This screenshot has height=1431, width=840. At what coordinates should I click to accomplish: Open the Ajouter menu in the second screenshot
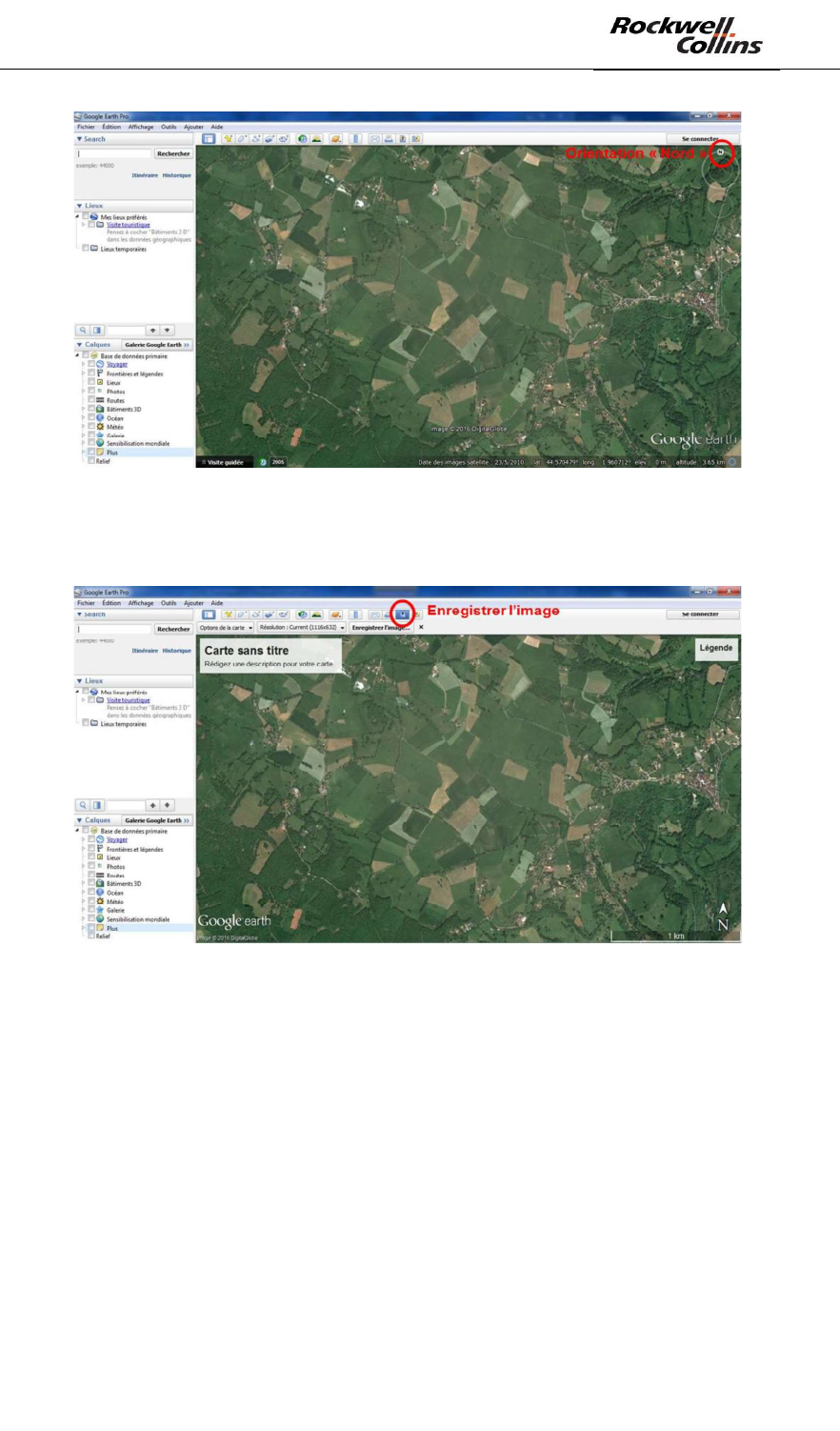(x=193, y=602)
